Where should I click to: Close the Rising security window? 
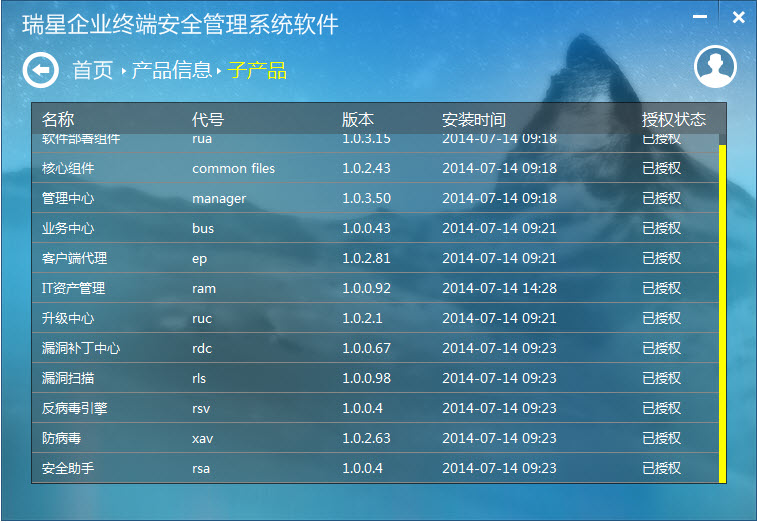click(x=738, y=17)
